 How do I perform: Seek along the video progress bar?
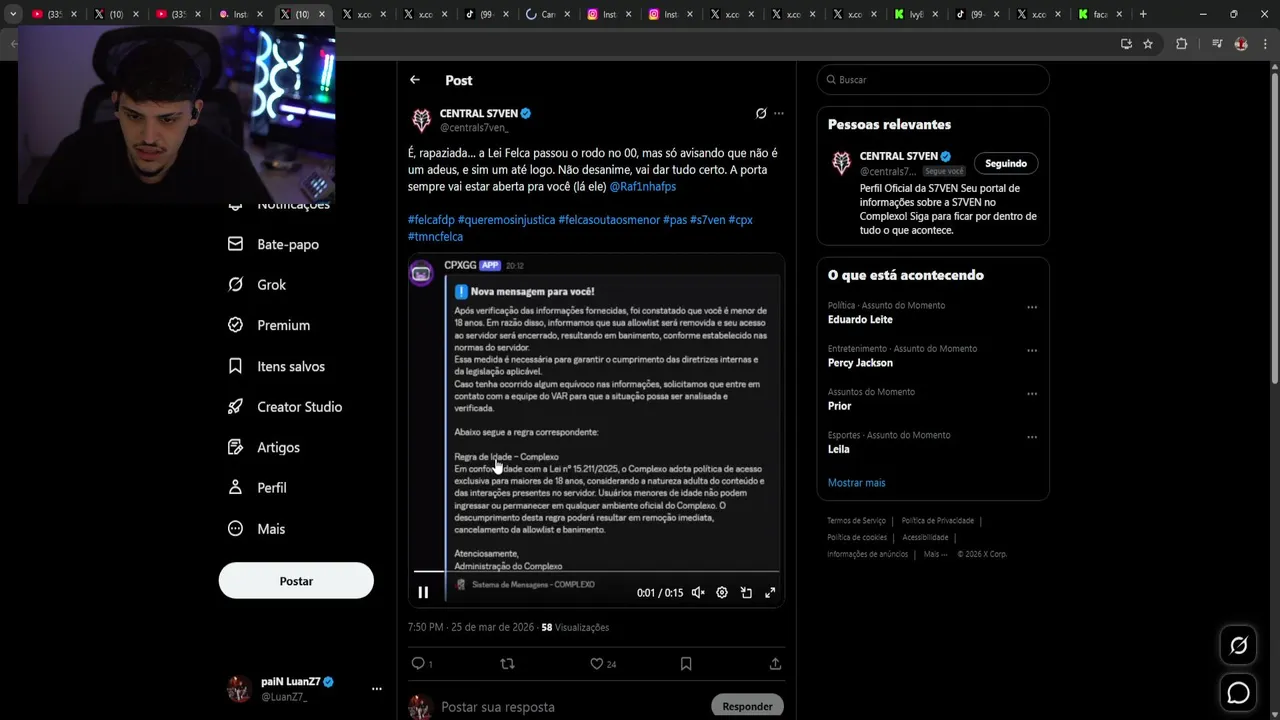pos(596,572)
